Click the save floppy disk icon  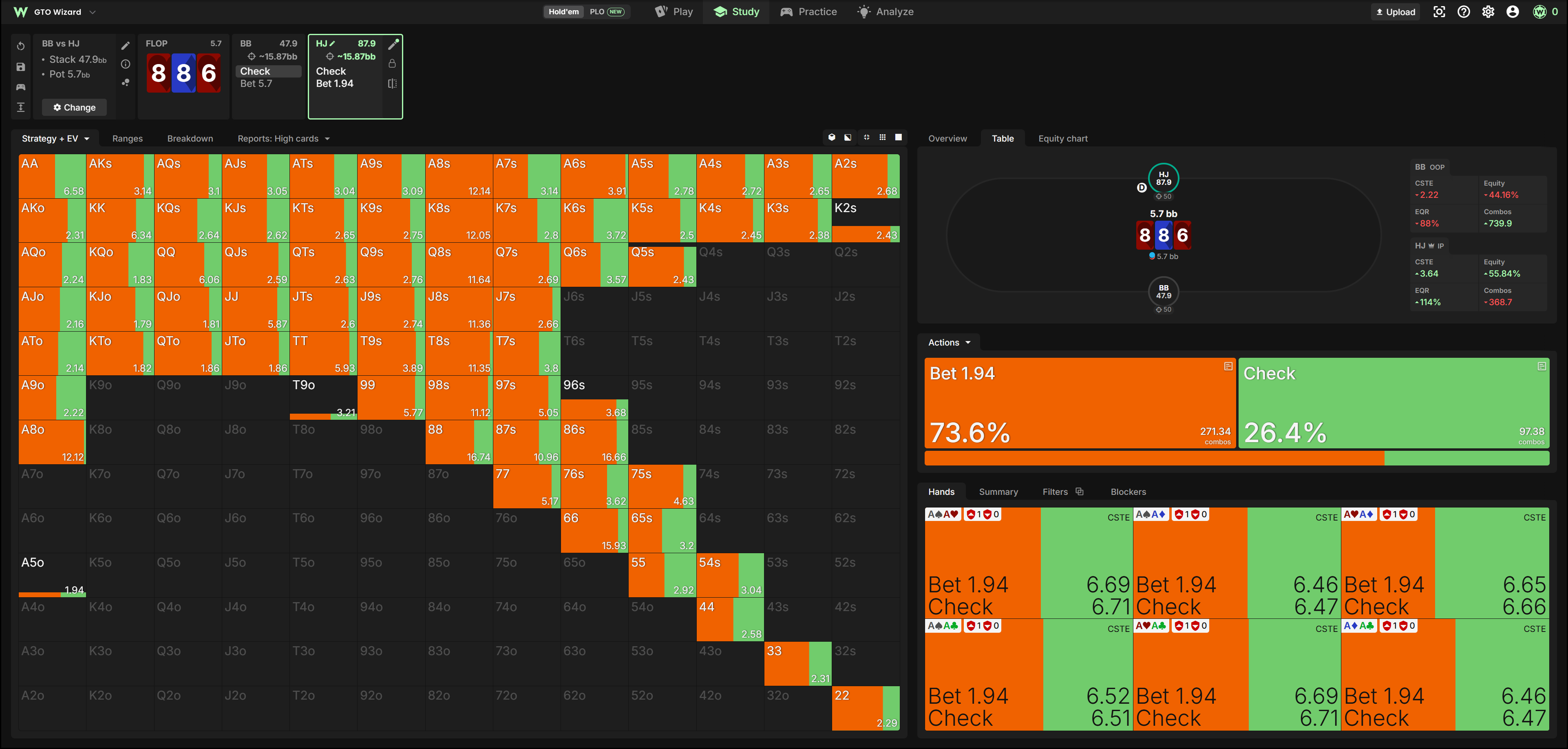point(21,67)
